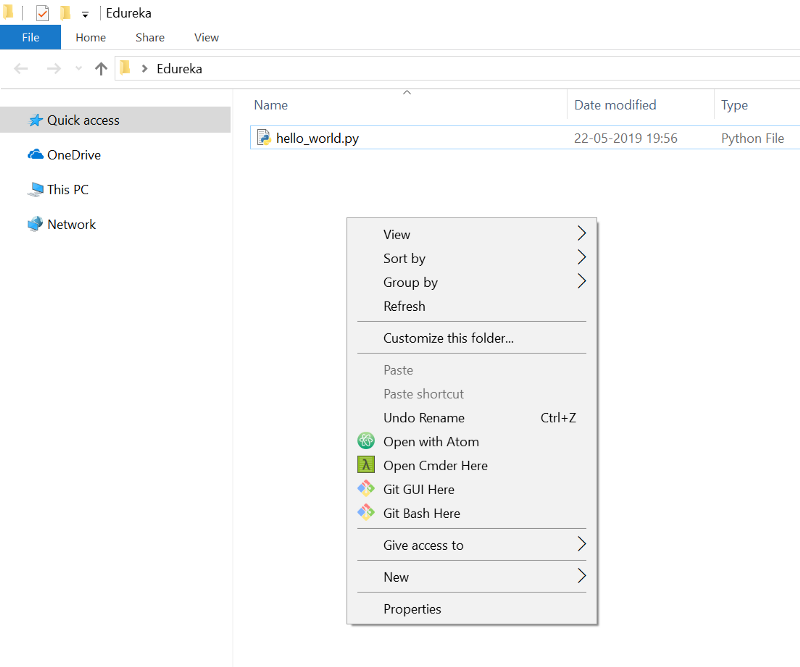Viewport: 800px width, 667px height.
Task: Expand the View submenu arrow
Action: (x=581, y=234)
